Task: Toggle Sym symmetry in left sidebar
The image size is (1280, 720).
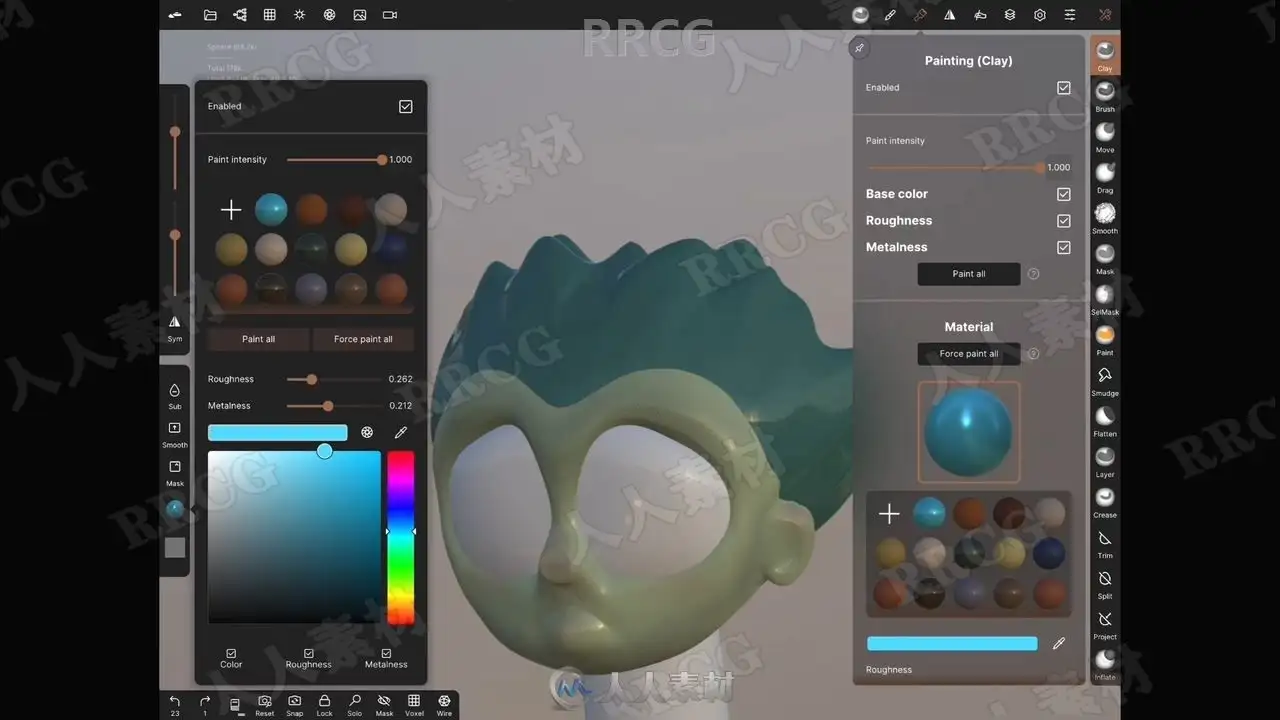Action: tap(175, 327)
